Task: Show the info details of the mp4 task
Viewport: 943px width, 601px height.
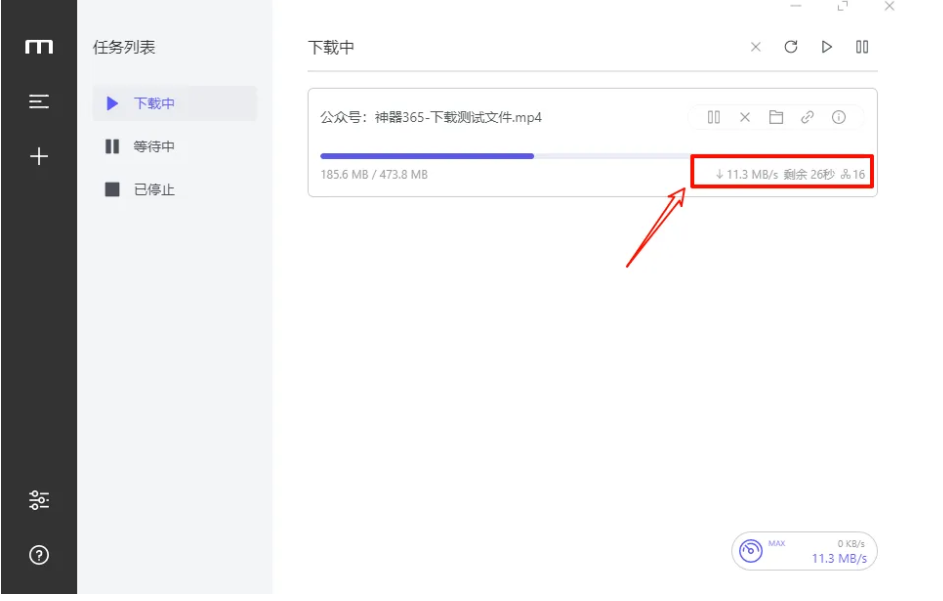Action: coord(838,117)
